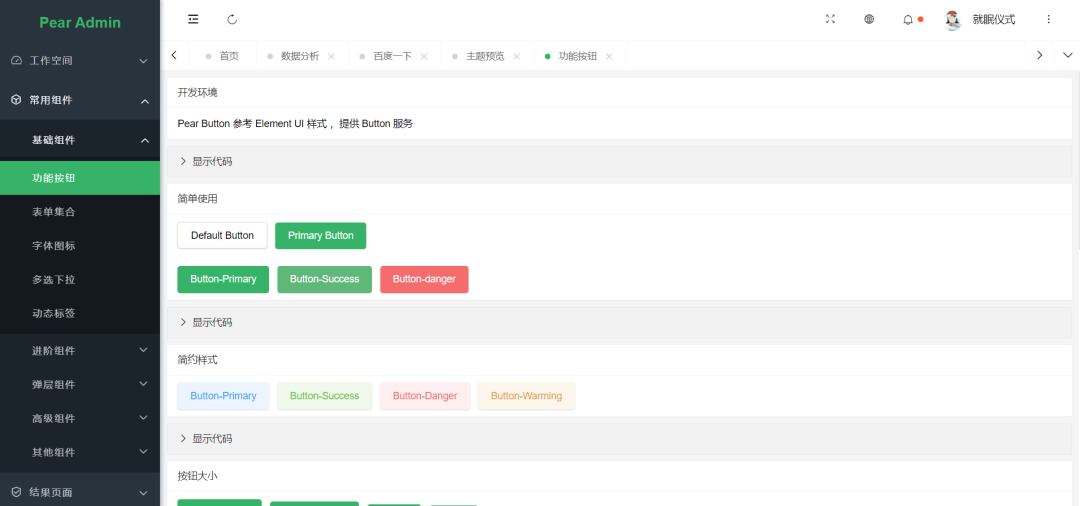Click the 结果页面 shield icon
Screen dimensions: 1080x506
tap(17, 492)
